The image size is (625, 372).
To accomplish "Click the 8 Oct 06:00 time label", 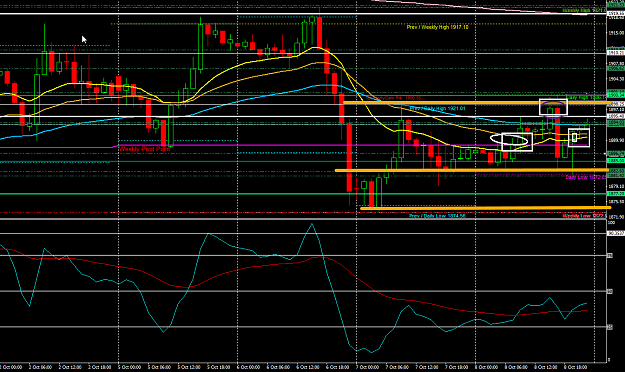I will tap(516, 367).
